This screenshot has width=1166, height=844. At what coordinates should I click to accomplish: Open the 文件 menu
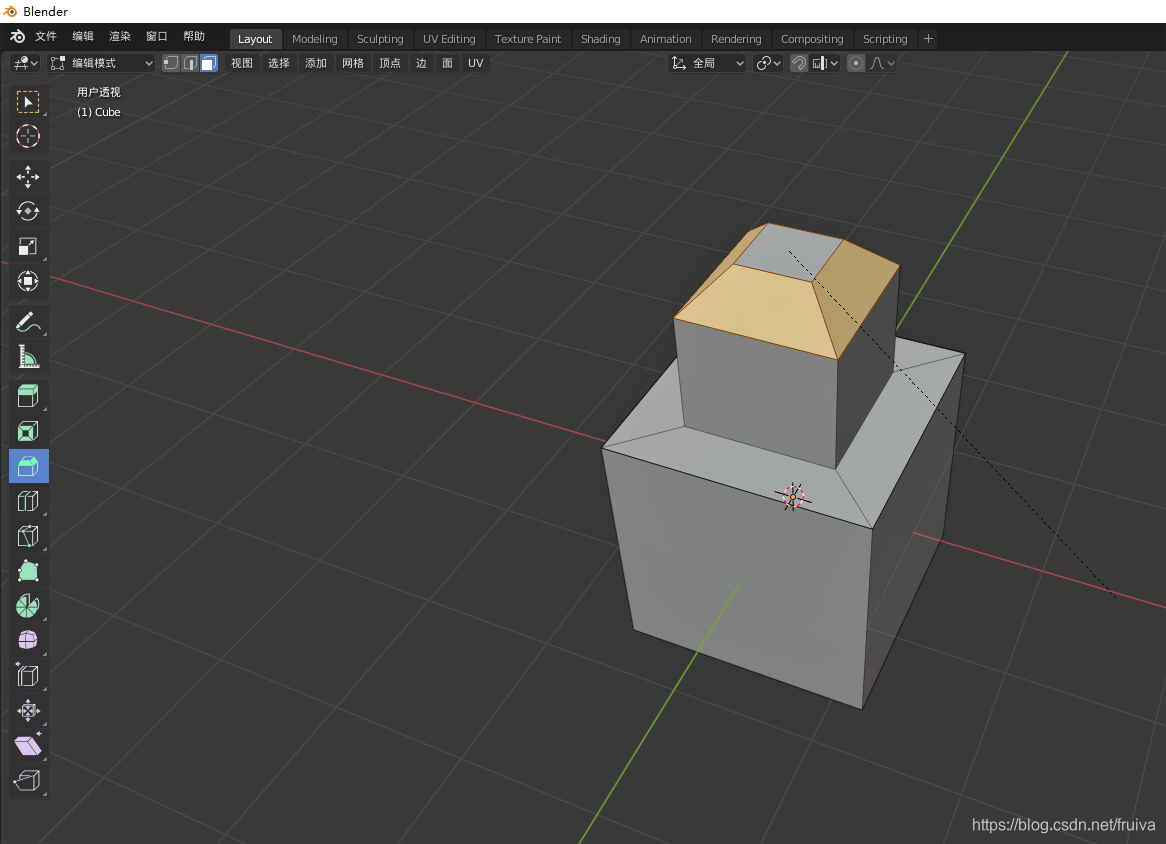(x=46, y=36)
